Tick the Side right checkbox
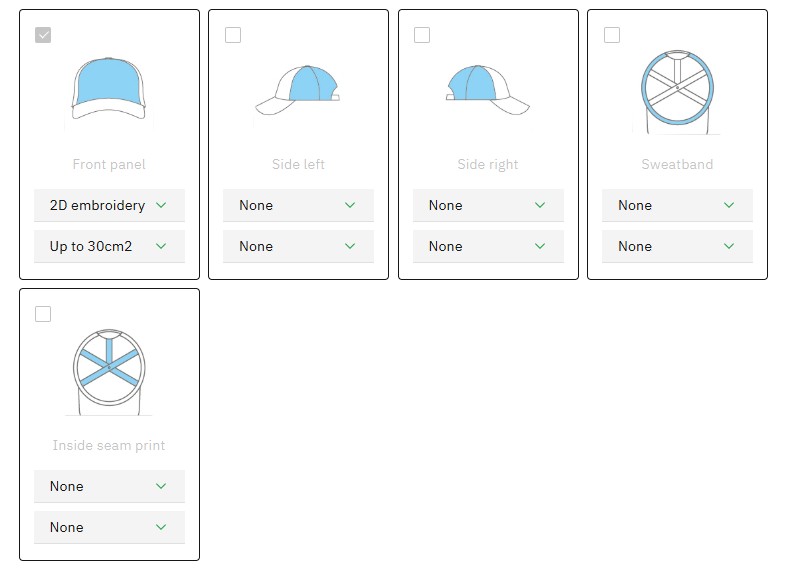This screenshot has width=793, height=584. [x=422, y=35]
